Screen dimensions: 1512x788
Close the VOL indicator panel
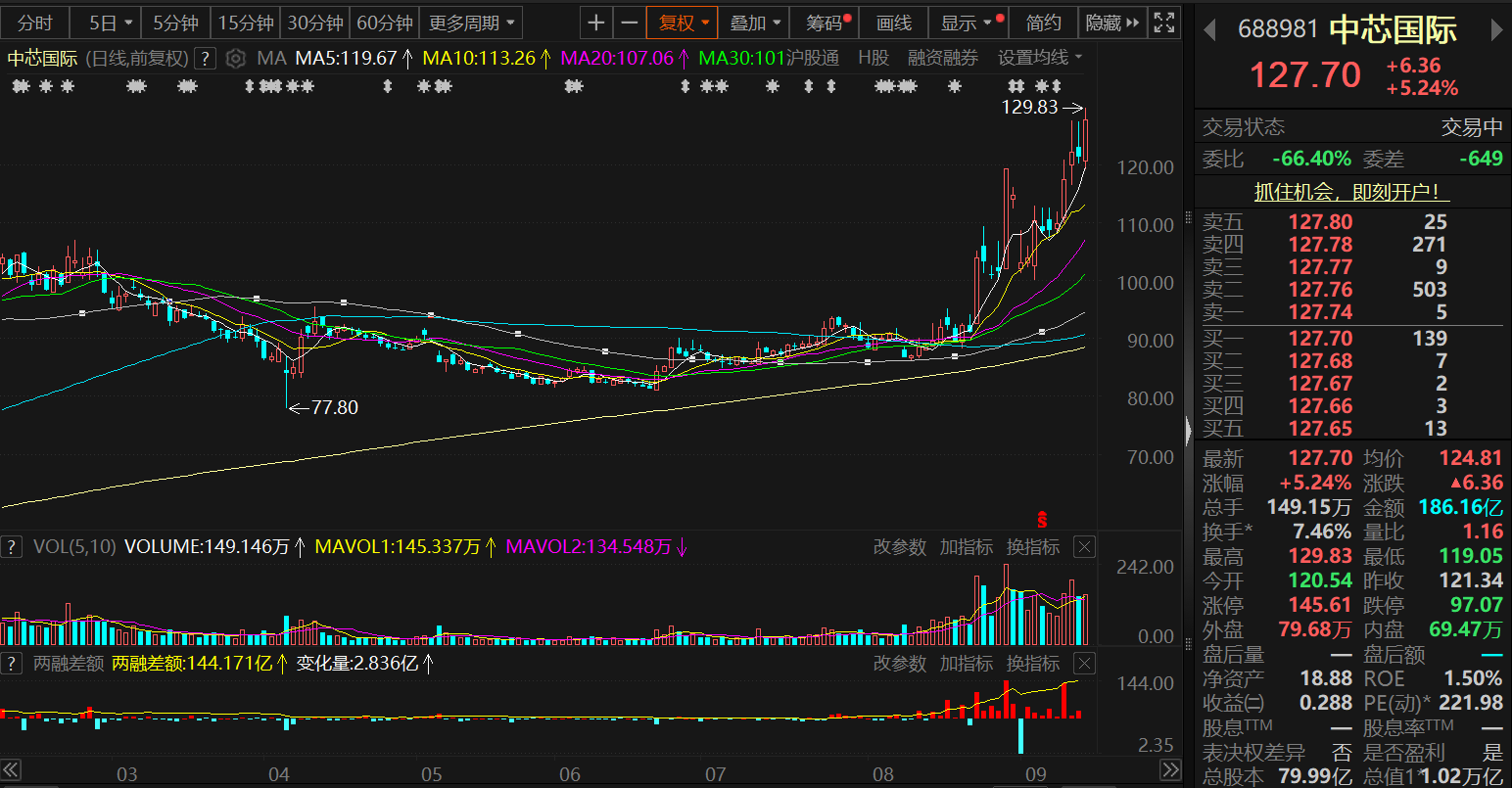coord(1084,547)
